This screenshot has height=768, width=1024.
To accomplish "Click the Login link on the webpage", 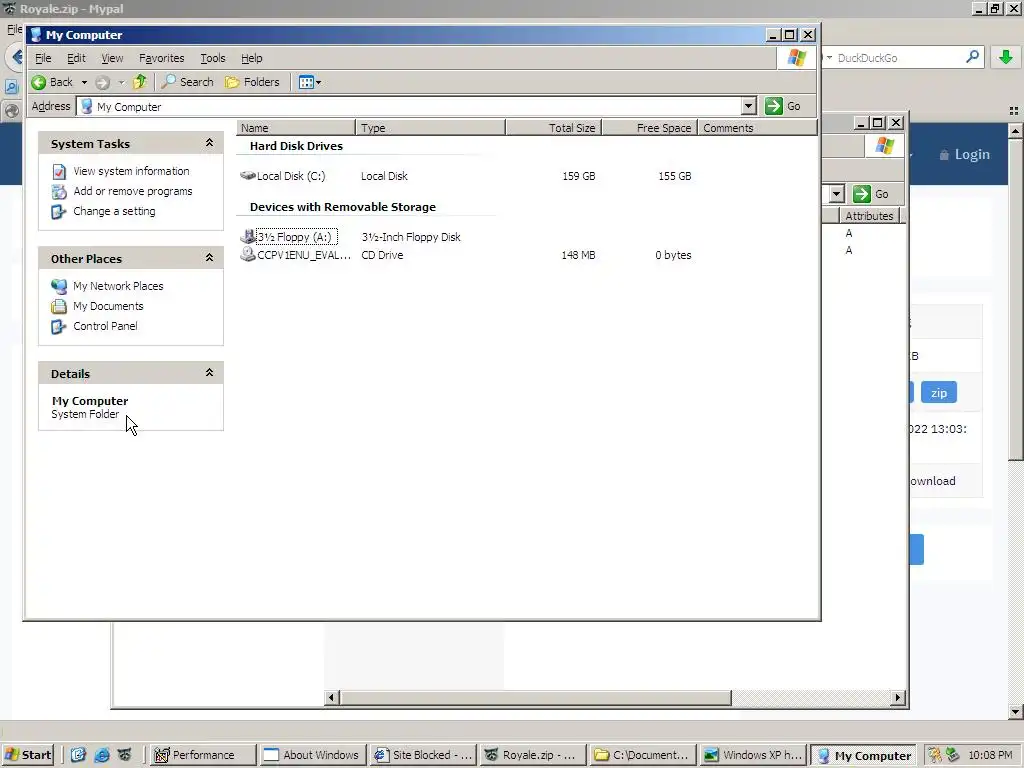I will coord(965,155).
